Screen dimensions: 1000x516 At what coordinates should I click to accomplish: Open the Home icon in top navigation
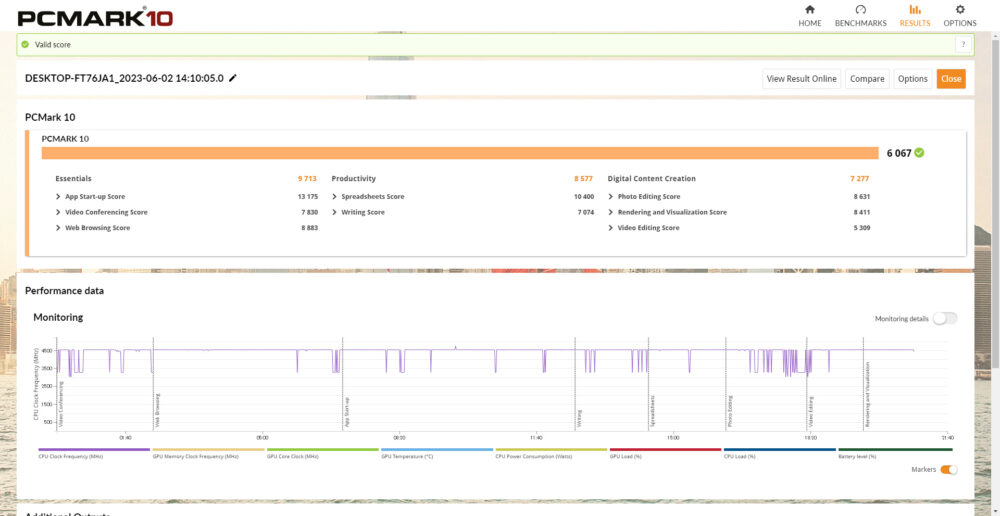[x=809, y=10]
